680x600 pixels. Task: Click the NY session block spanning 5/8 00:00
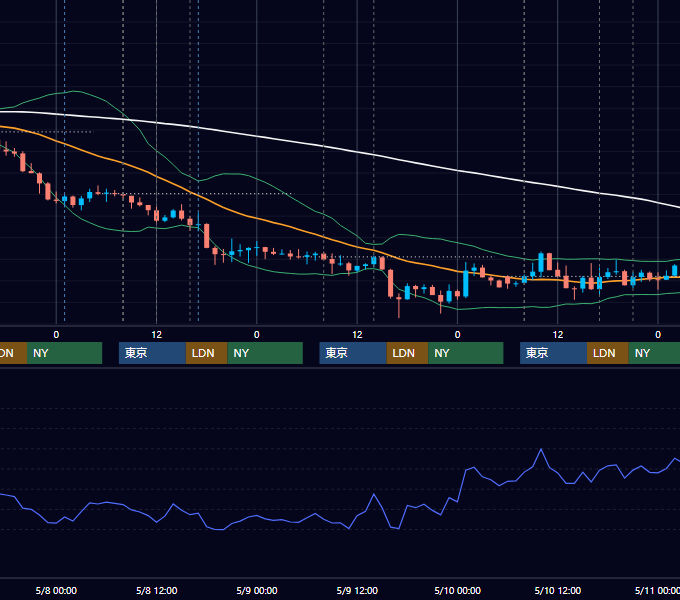coord(64,353)
